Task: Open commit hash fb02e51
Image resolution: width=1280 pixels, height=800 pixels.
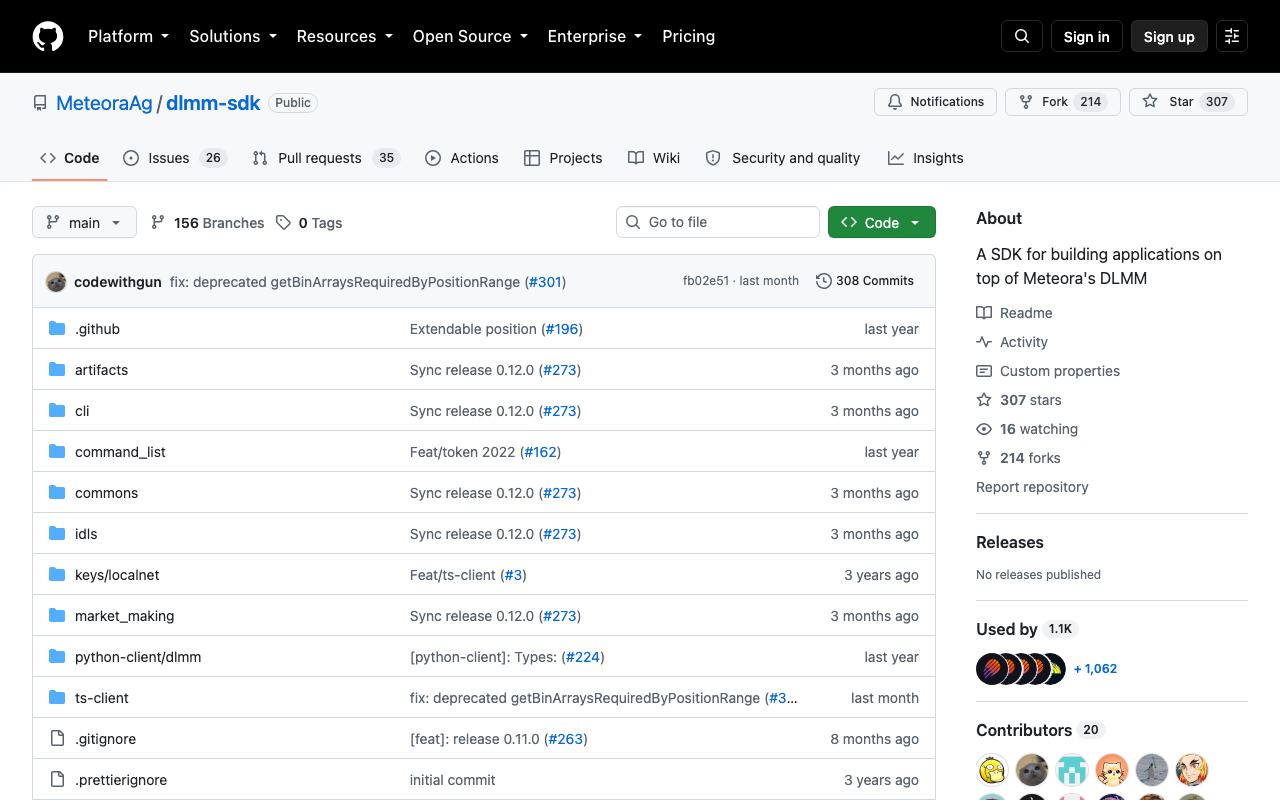Action: tap(706, 281)
